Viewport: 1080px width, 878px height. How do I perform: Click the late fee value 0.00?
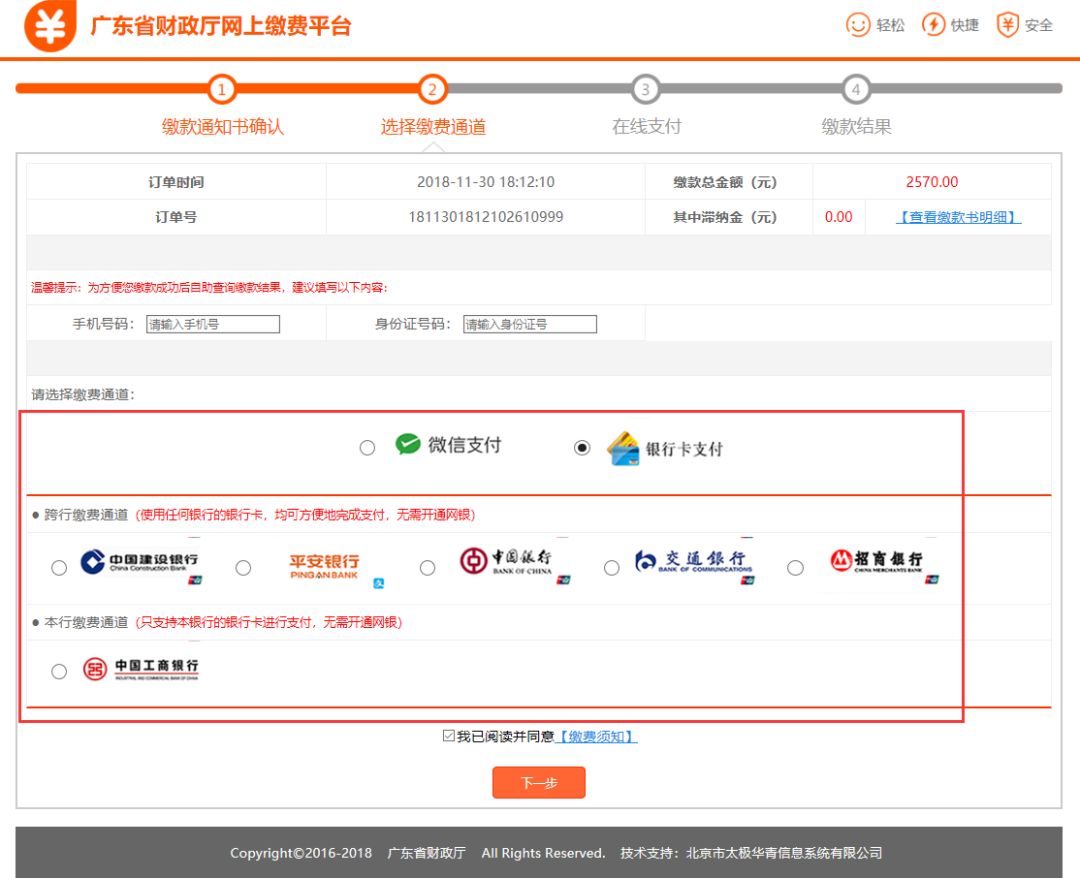pos(838,217)
